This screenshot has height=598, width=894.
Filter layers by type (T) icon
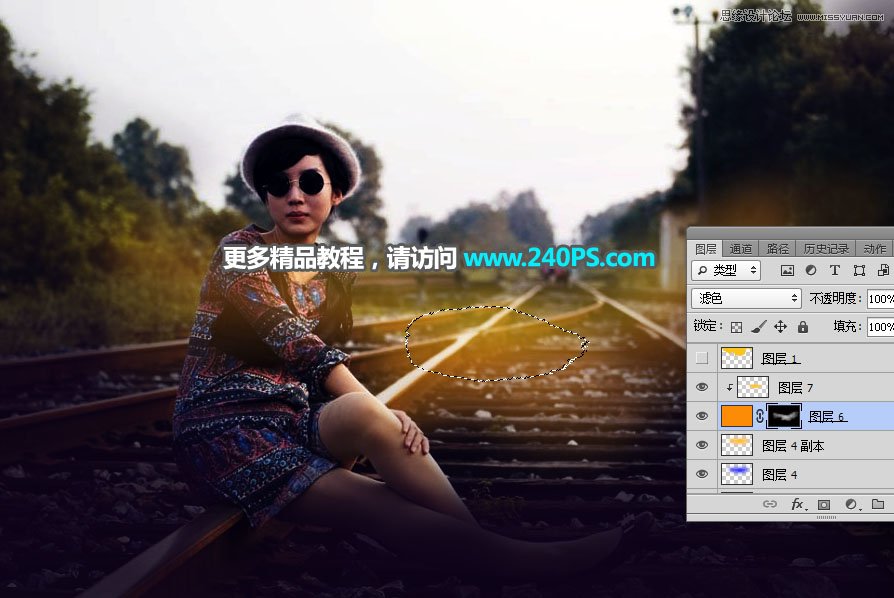point(835,270)
